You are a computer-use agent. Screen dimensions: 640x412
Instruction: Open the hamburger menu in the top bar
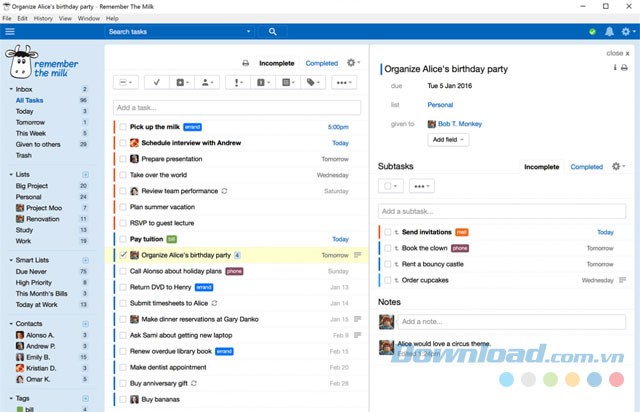point(9,32)
